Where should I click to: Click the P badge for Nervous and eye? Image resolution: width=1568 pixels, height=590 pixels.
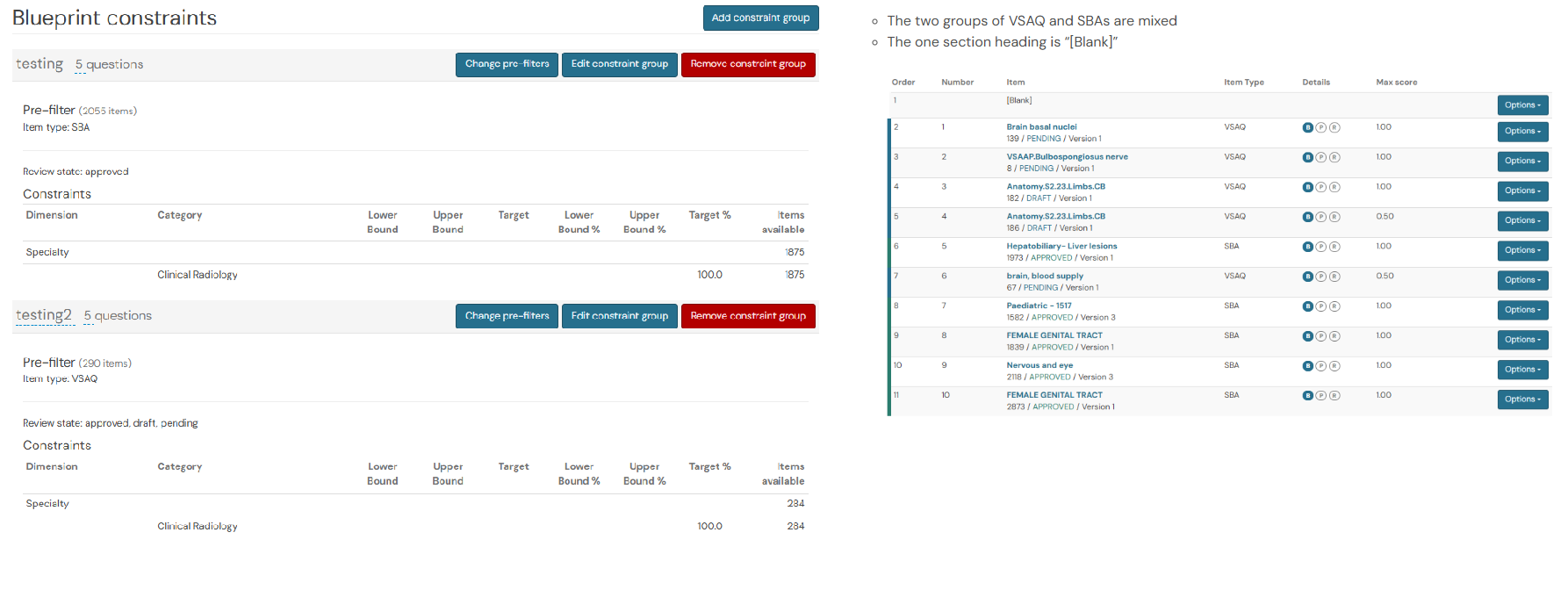click(1320, 366)
